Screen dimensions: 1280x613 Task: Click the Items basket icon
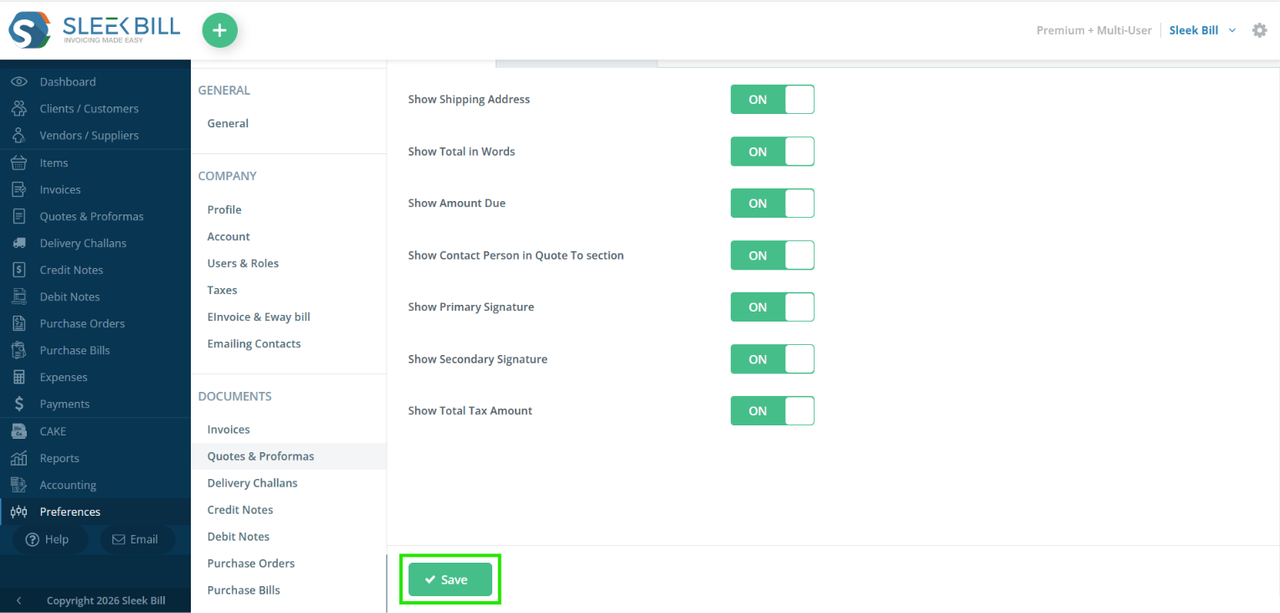(x=19, y=162)
